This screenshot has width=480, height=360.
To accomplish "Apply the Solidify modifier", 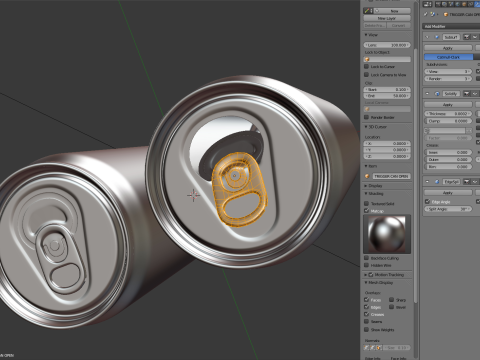I will (448, 105).
